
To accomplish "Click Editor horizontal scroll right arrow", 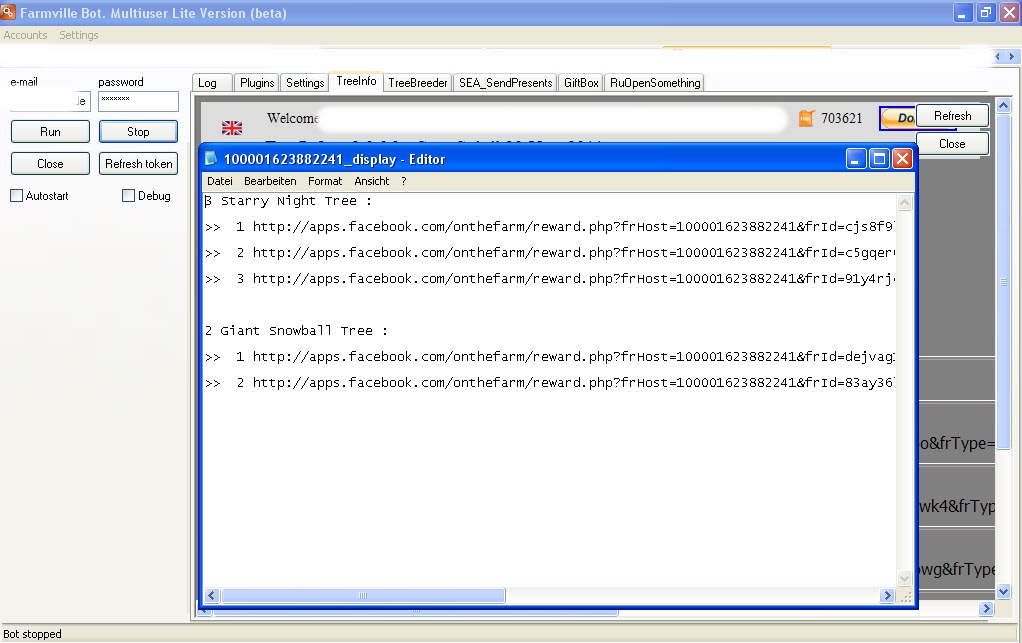I will click(886, 595).
